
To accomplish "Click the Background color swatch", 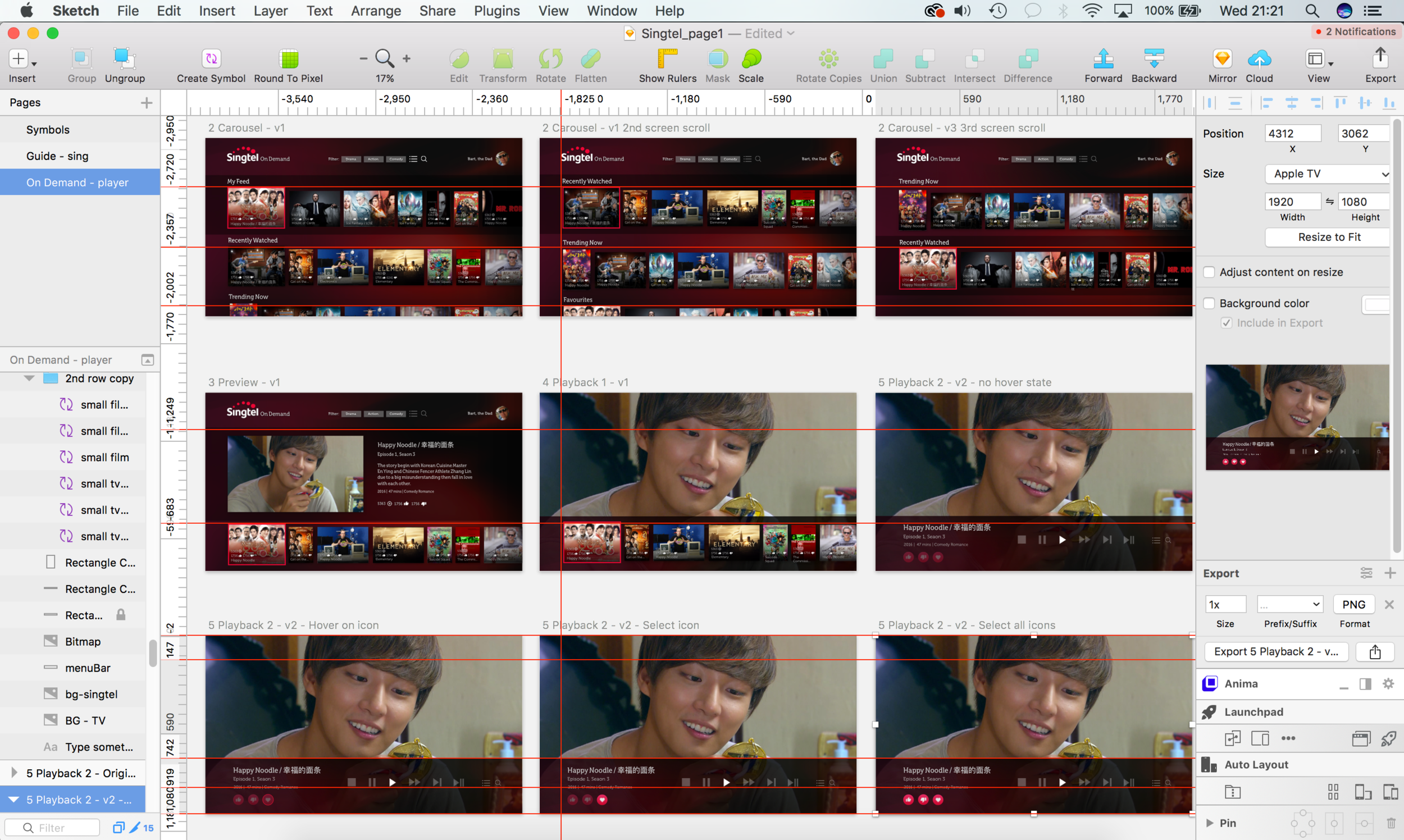I will [1377, 304].
